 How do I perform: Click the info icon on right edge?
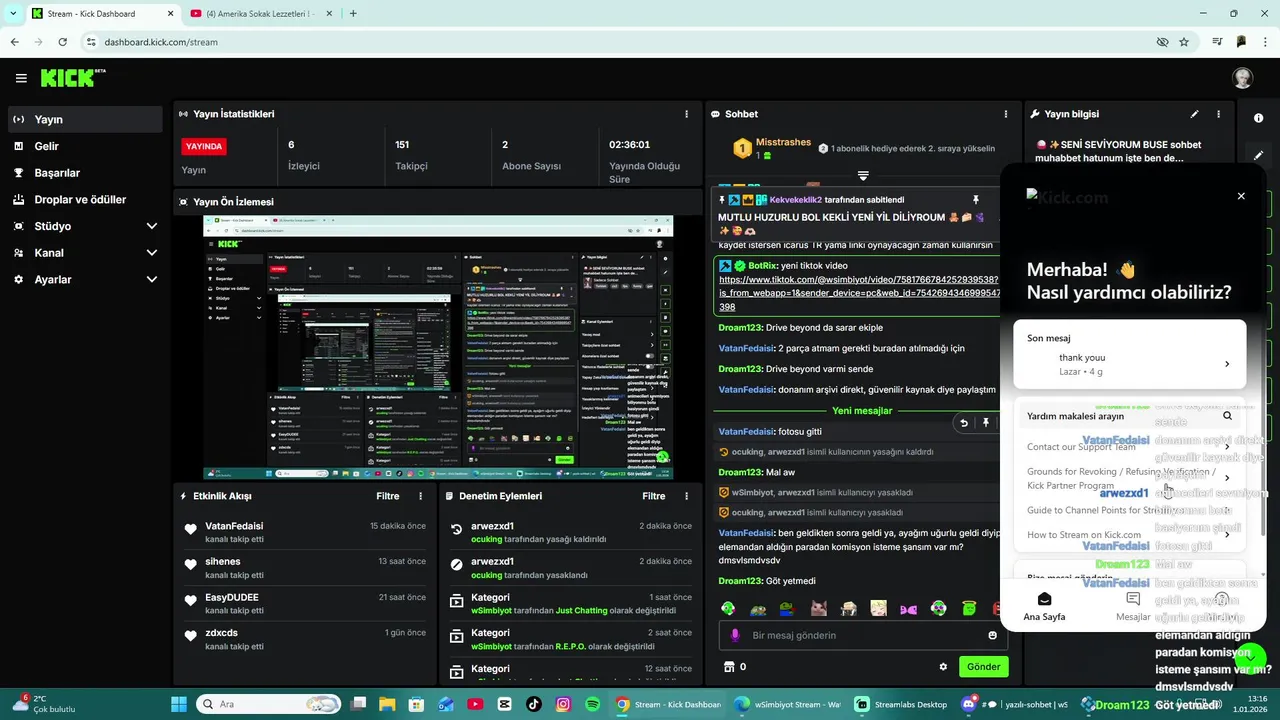[x=1258, y=118]
